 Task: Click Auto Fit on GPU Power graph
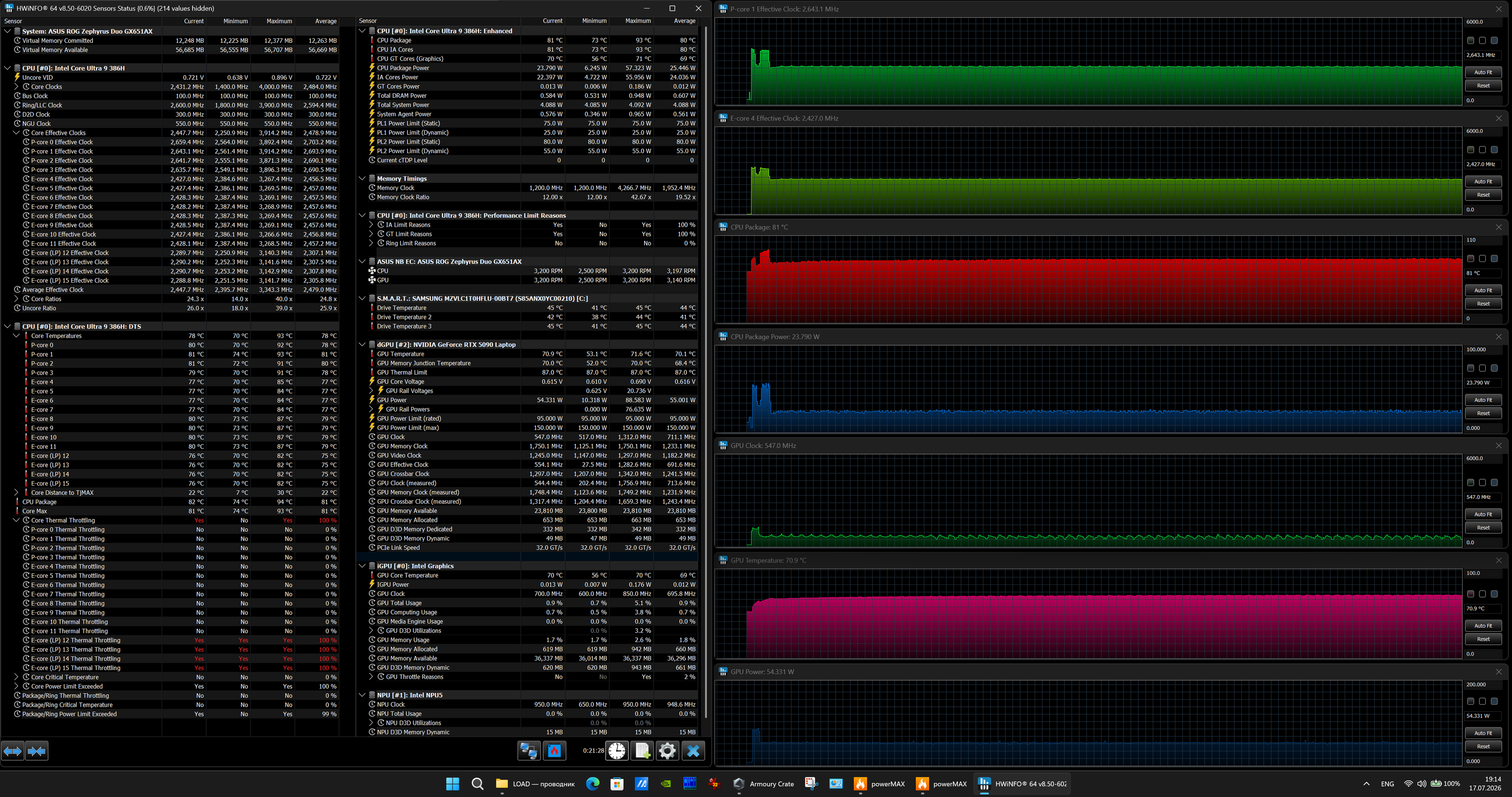[1483, 733]
